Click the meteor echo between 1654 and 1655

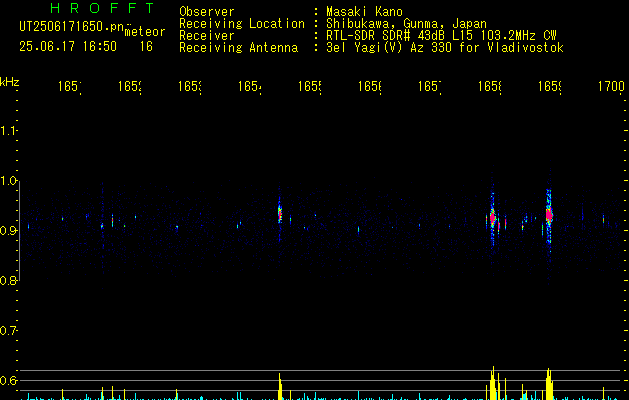pyautogui.click(x=280, y=214)
